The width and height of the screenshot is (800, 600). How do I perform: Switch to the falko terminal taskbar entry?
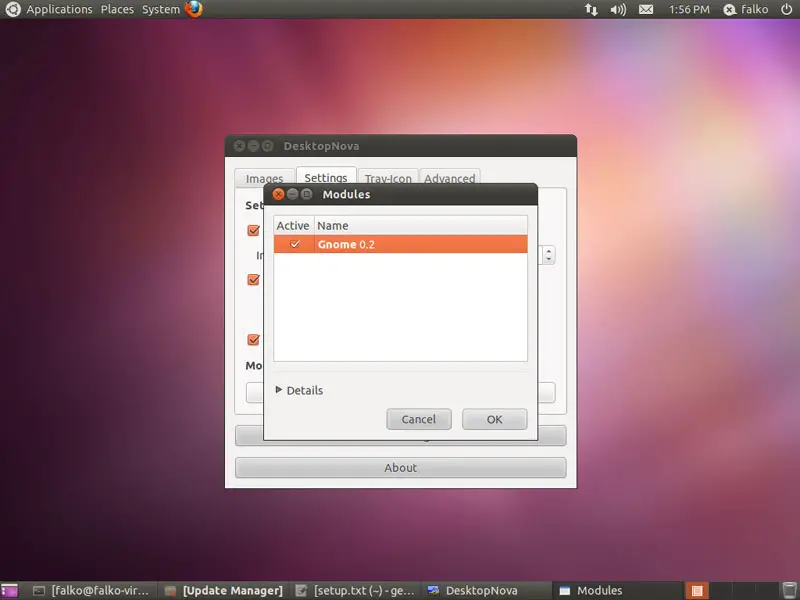(91, 591)
